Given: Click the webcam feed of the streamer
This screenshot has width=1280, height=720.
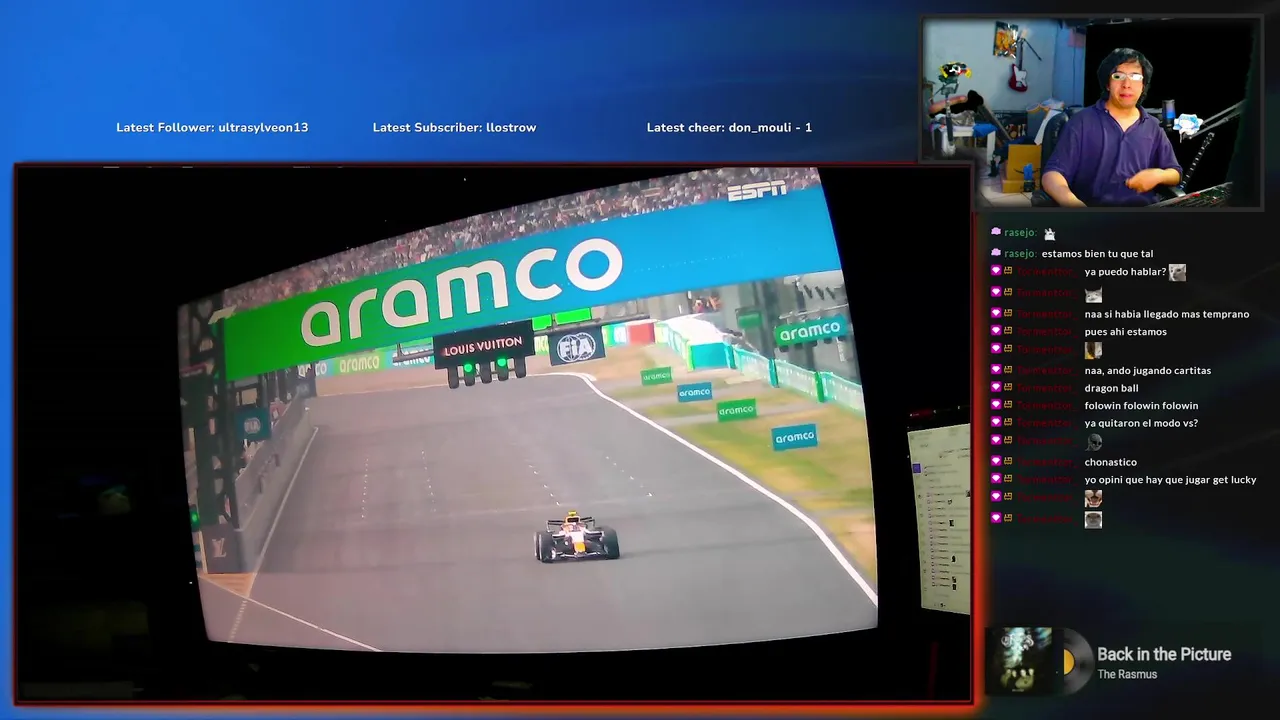Looking at the screenshot, I should pyautogui.click(x=1092, y=113).
